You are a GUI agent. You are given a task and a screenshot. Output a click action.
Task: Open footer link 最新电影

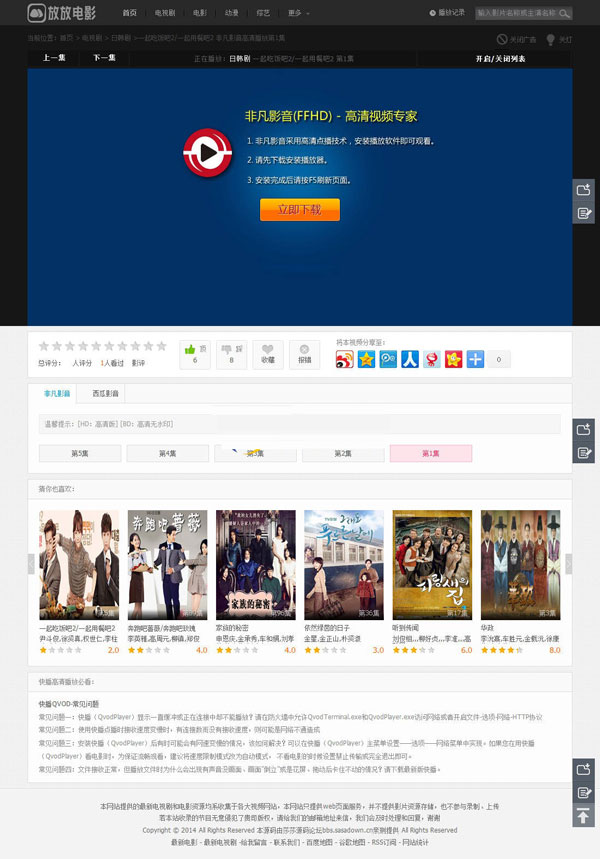tap(184, 842)
